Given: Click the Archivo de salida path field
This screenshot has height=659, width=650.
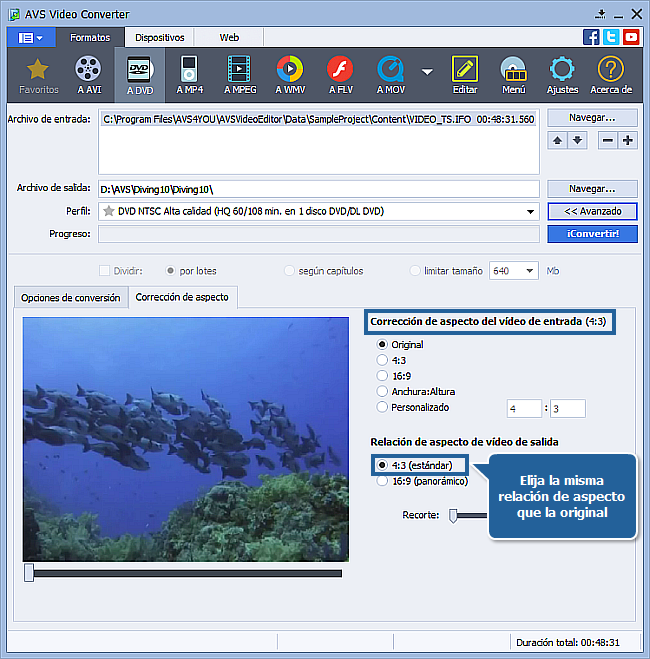Looking at the screenshot, I should pos(318,189).
